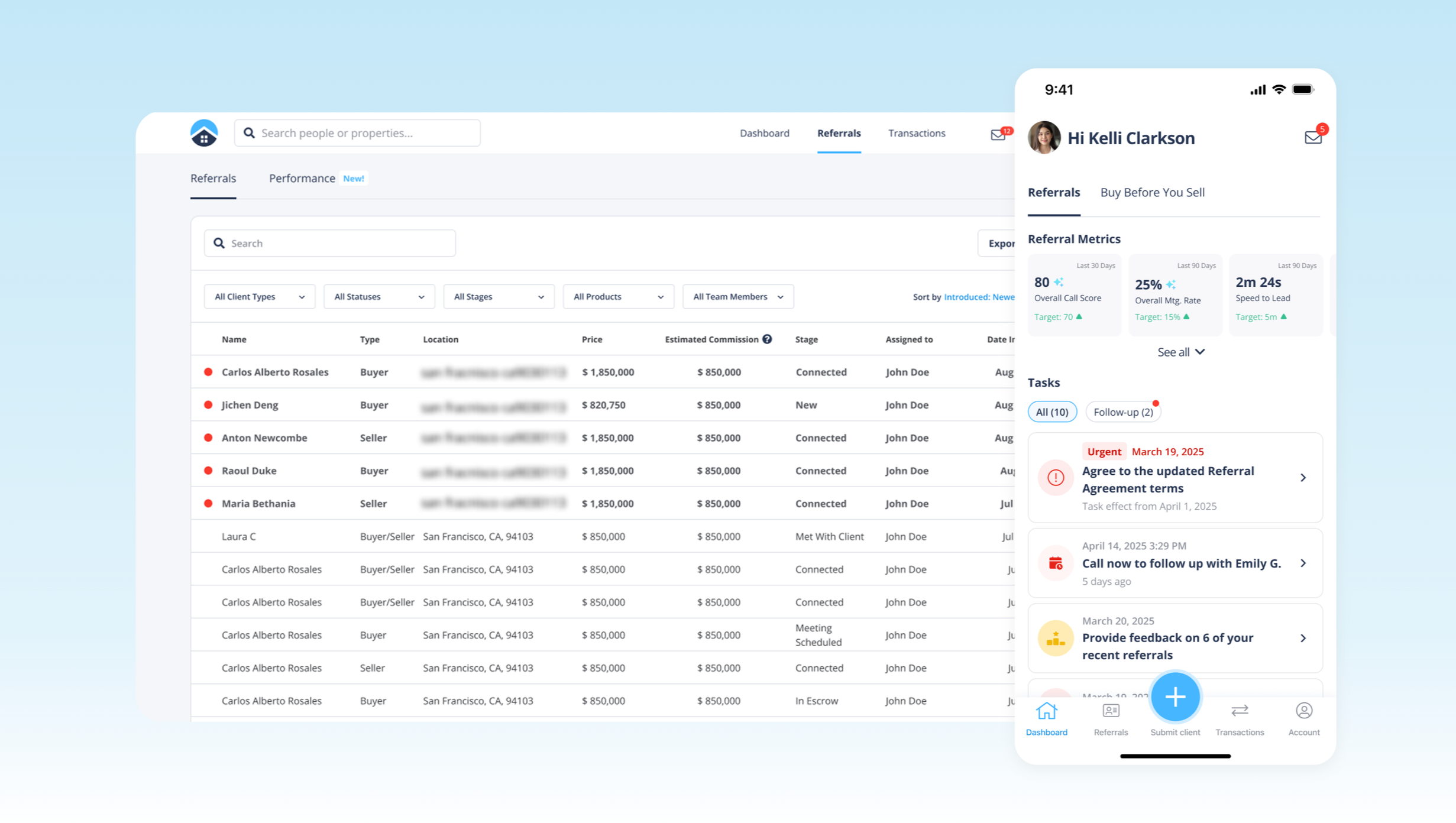Click the Sort by Introduced link

[x=979, y=297]
